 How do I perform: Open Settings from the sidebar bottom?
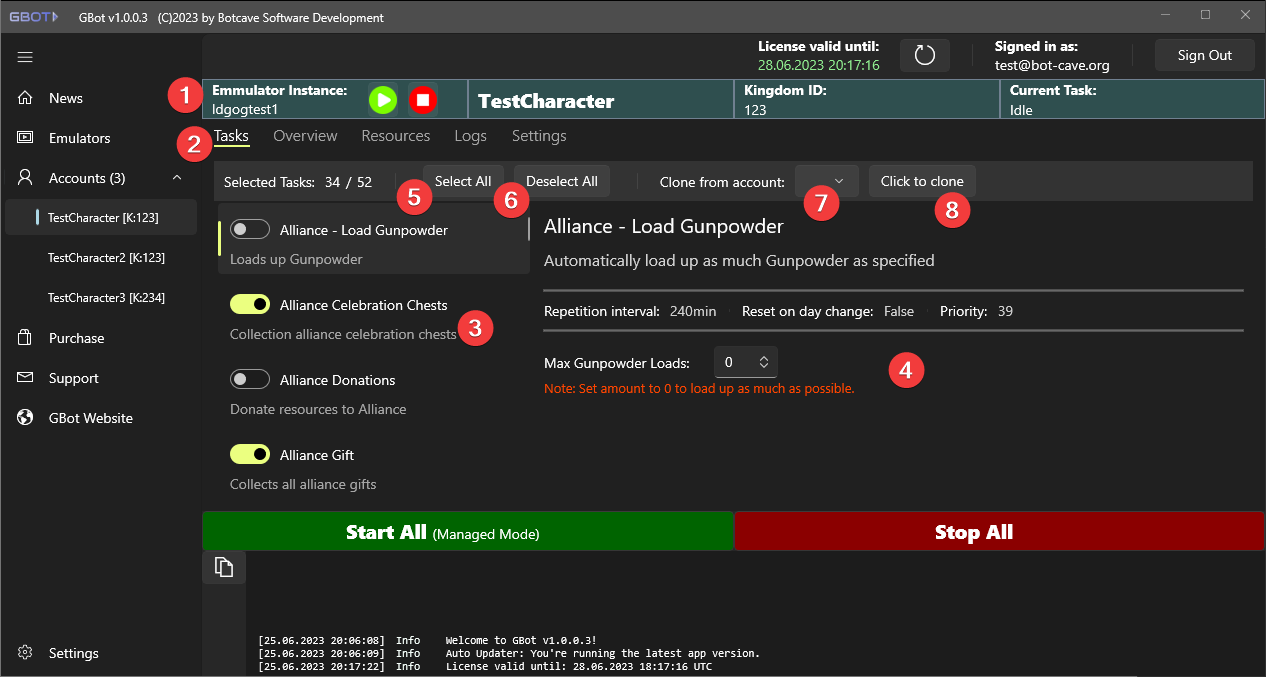pos(73,653)
